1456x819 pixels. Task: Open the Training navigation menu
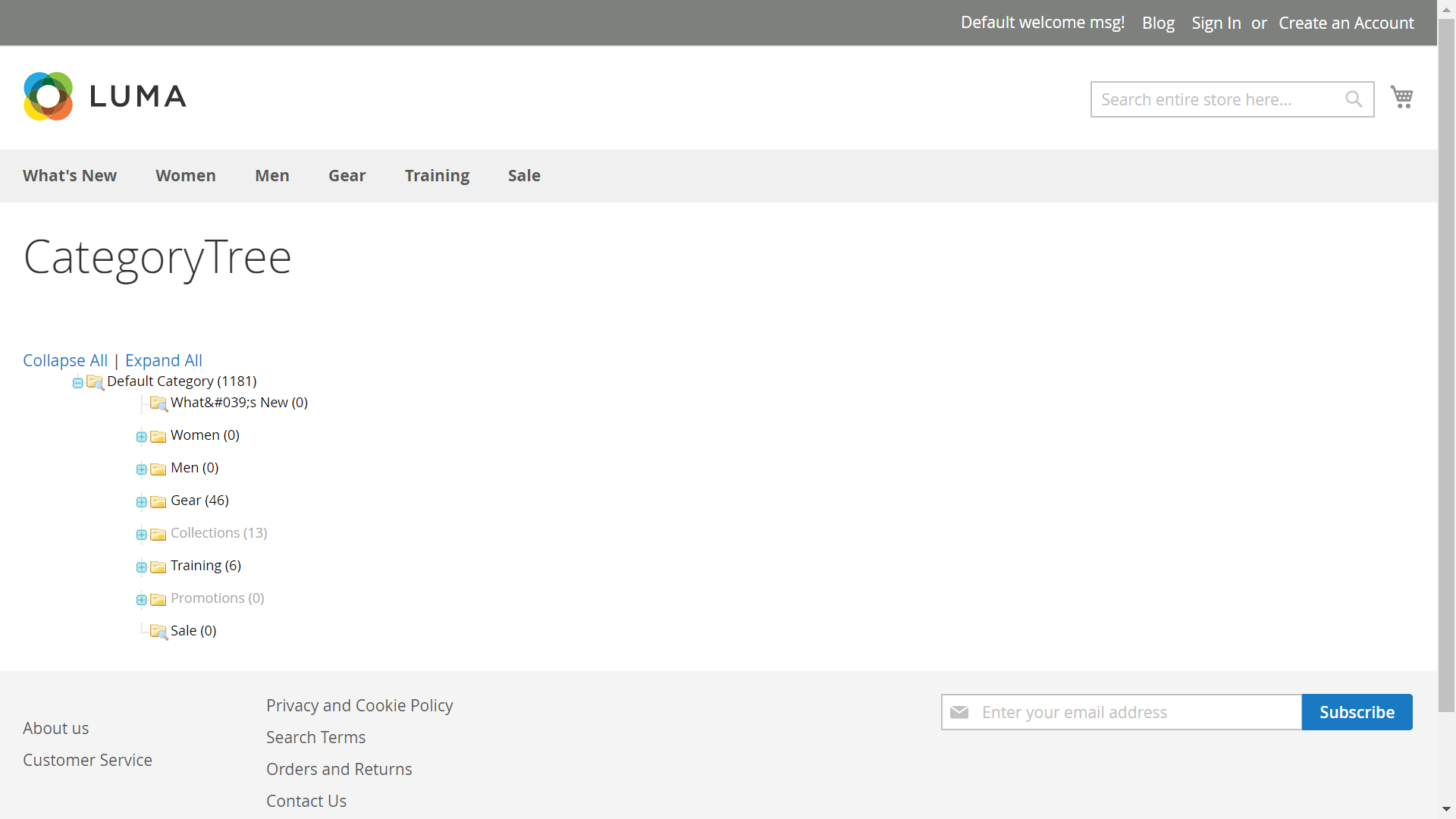436,175
